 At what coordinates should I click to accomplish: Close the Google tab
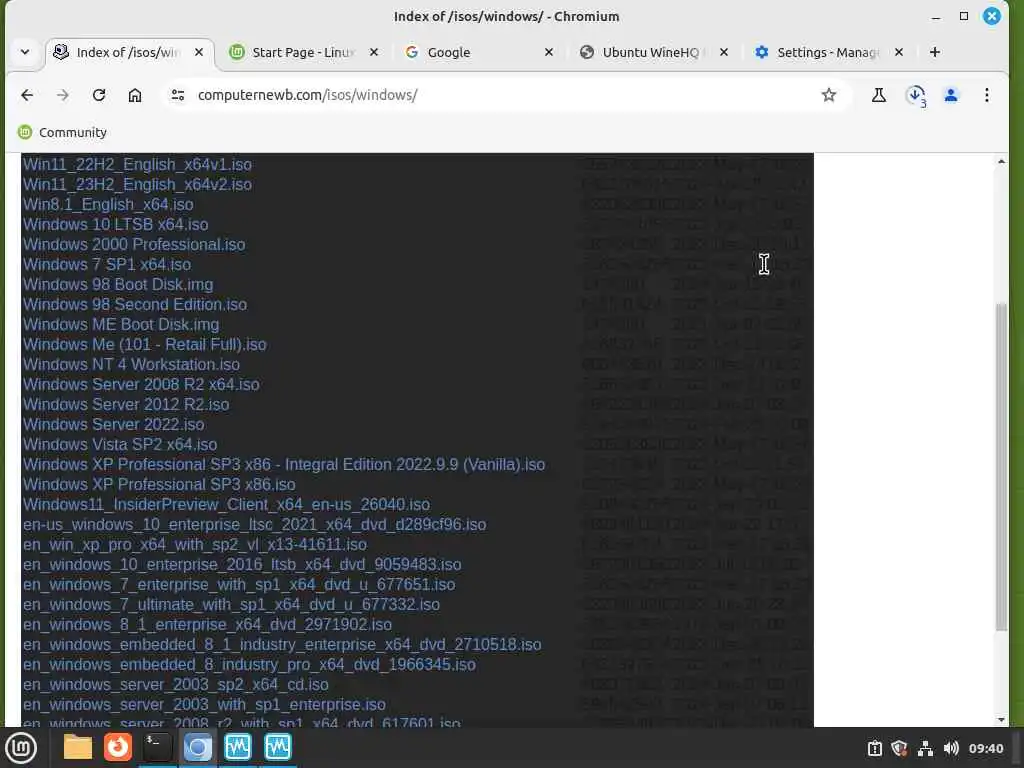pyautogui.click(x=549, y=52)
